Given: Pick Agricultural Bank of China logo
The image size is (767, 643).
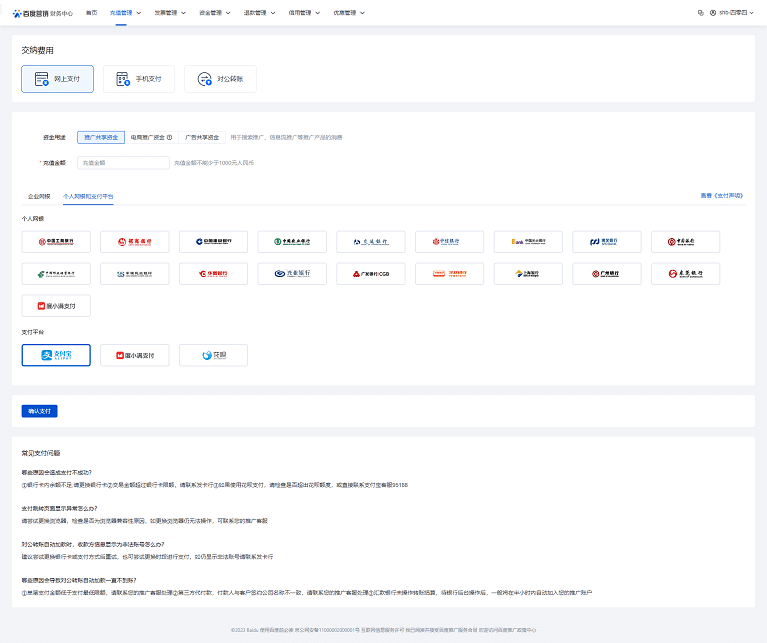Looking at the screenshot, I should (x=292, y=242).
